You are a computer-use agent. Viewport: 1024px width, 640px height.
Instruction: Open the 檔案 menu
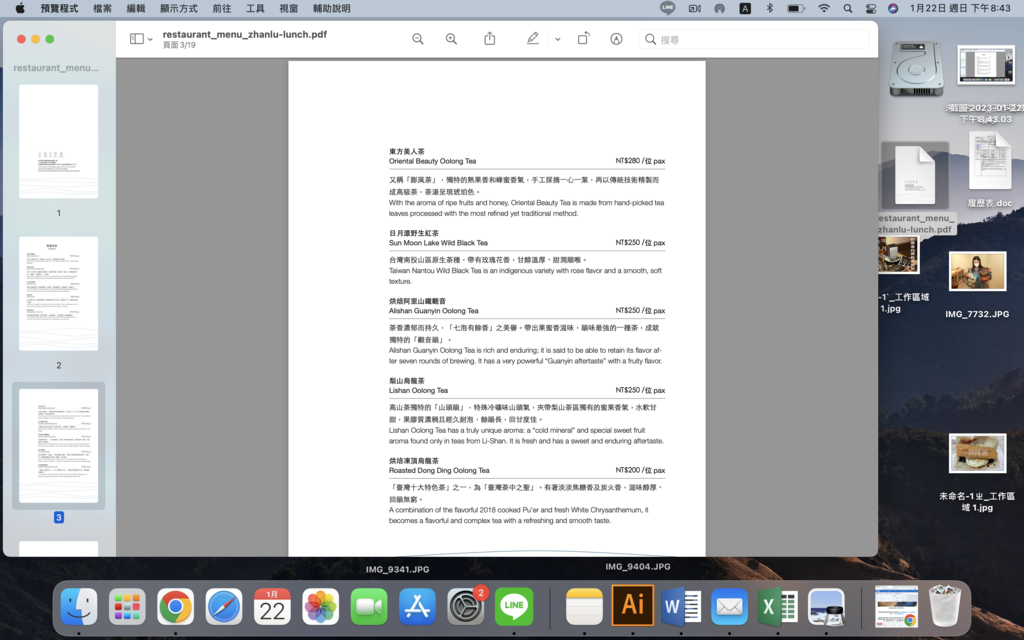pos(102,8)
